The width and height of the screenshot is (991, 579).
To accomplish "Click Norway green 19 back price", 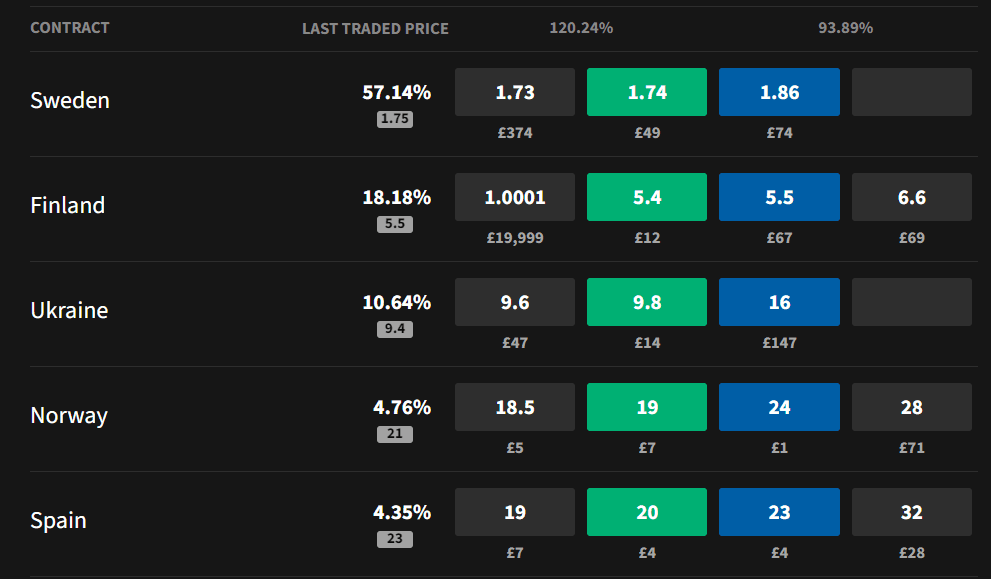I will coord(647,408).
